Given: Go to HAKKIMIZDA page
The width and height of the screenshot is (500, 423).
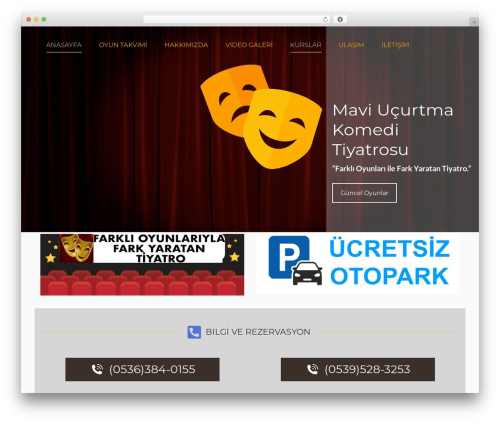Looking at the screenshot, I should coord(186,45).
